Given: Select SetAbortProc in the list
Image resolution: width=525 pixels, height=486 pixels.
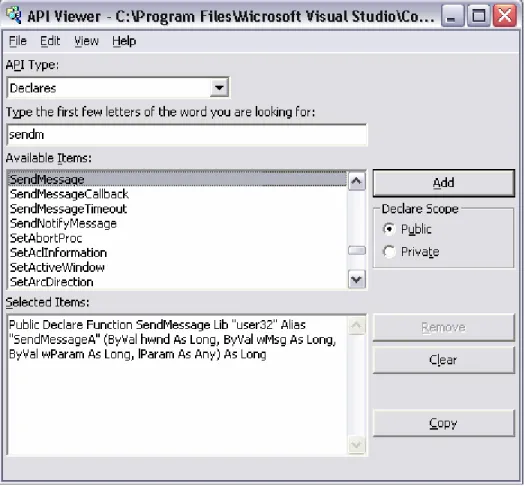Looking at the screenshot, I should click(177, 238).
